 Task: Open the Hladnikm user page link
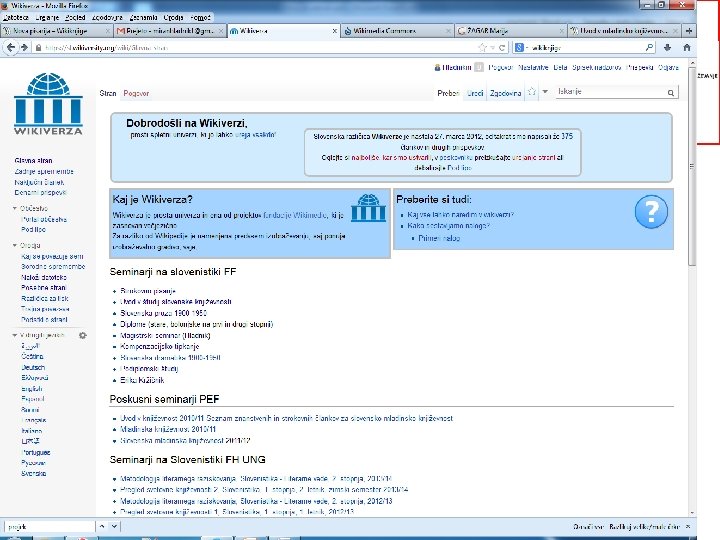point(457,68)
